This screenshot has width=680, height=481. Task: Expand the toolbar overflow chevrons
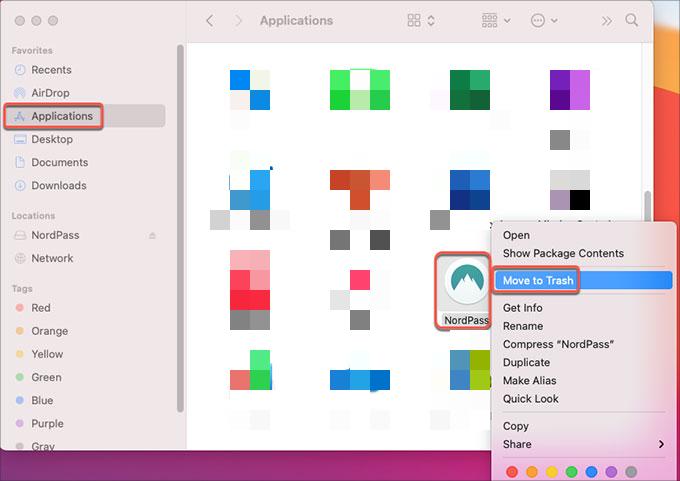[x=606, y=20]
